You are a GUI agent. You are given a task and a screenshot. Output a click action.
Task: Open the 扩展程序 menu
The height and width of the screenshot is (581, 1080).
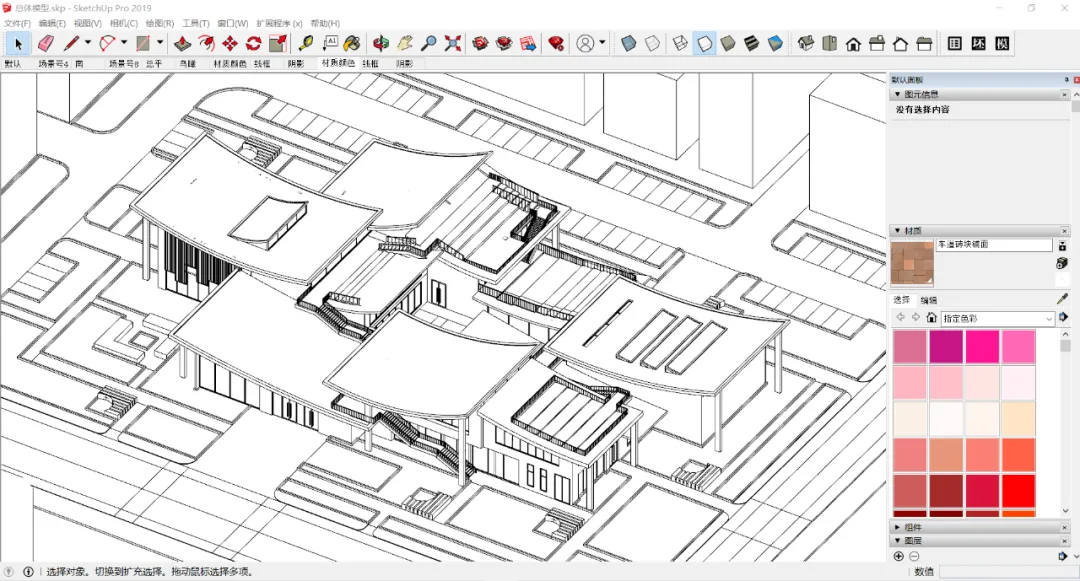tap(279, 23)
